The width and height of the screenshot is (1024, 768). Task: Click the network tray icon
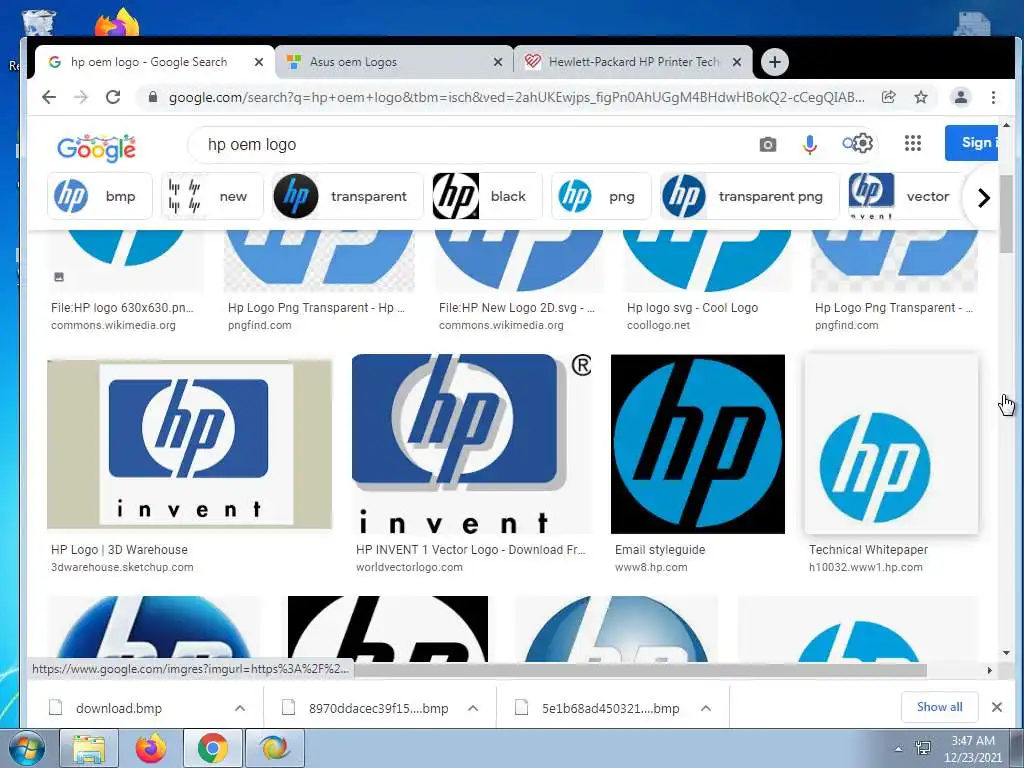[x=923, y=748]
